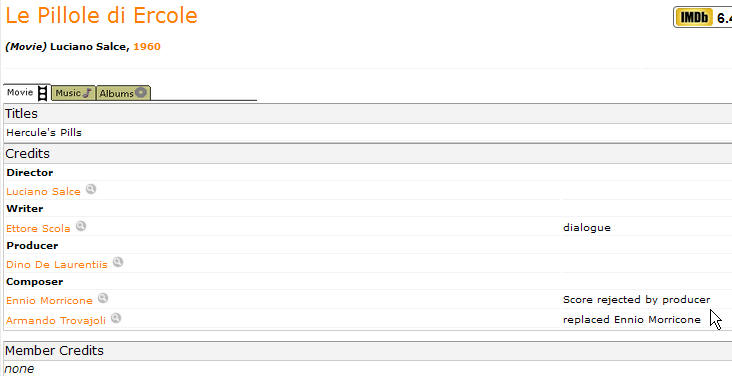Click the Le Pillole di Ercole title
732x376 pixels.
[x=101, y=15]
